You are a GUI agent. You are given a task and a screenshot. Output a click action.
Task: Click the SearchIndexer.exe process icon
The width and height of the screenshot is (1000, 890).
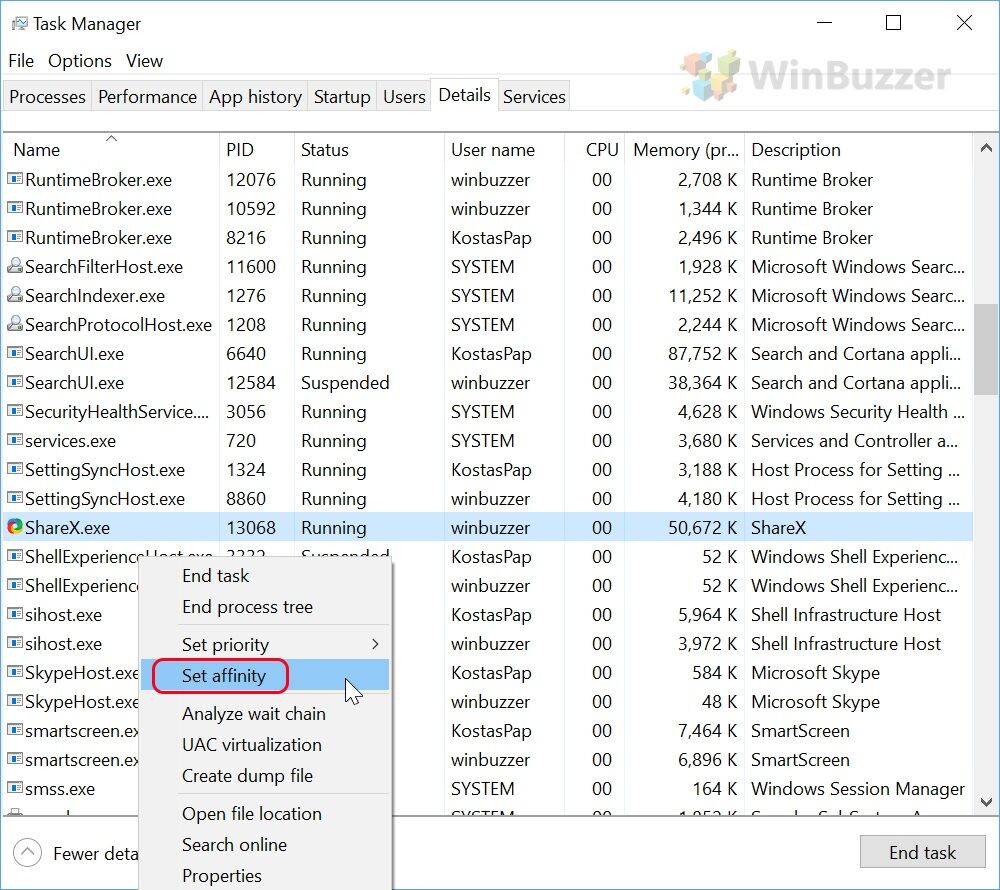tap(13, 295)
